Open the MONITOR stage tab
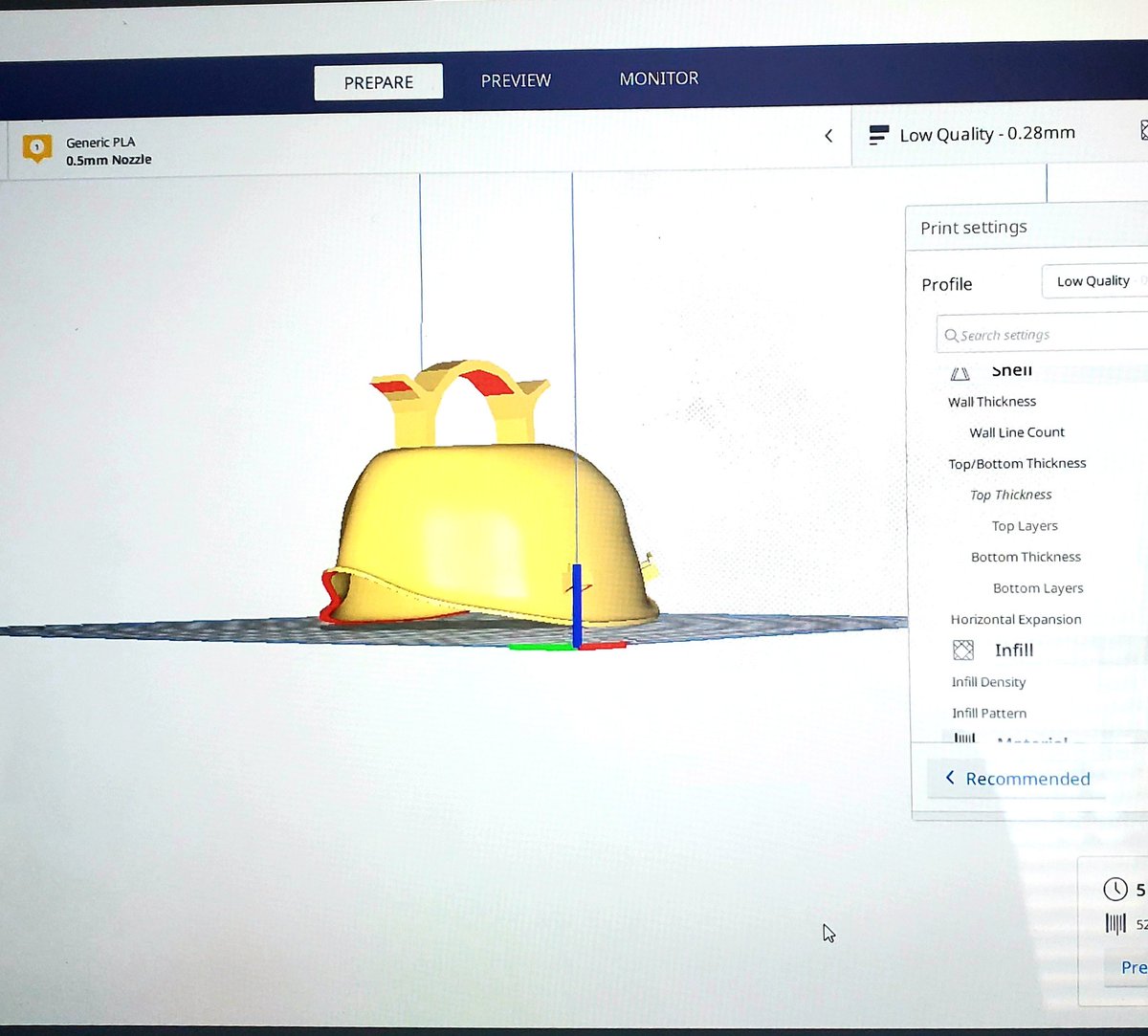This screenshot has height=1036, width=1148. (659, 78)
